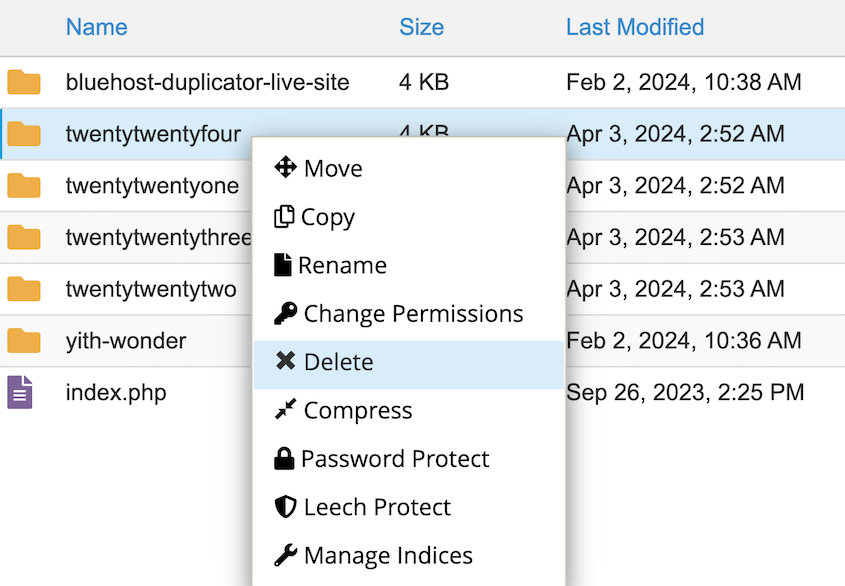Screen dimensions: 845x586
Task: Open Manage Indices from the menu
Action: tap(410, 555)
